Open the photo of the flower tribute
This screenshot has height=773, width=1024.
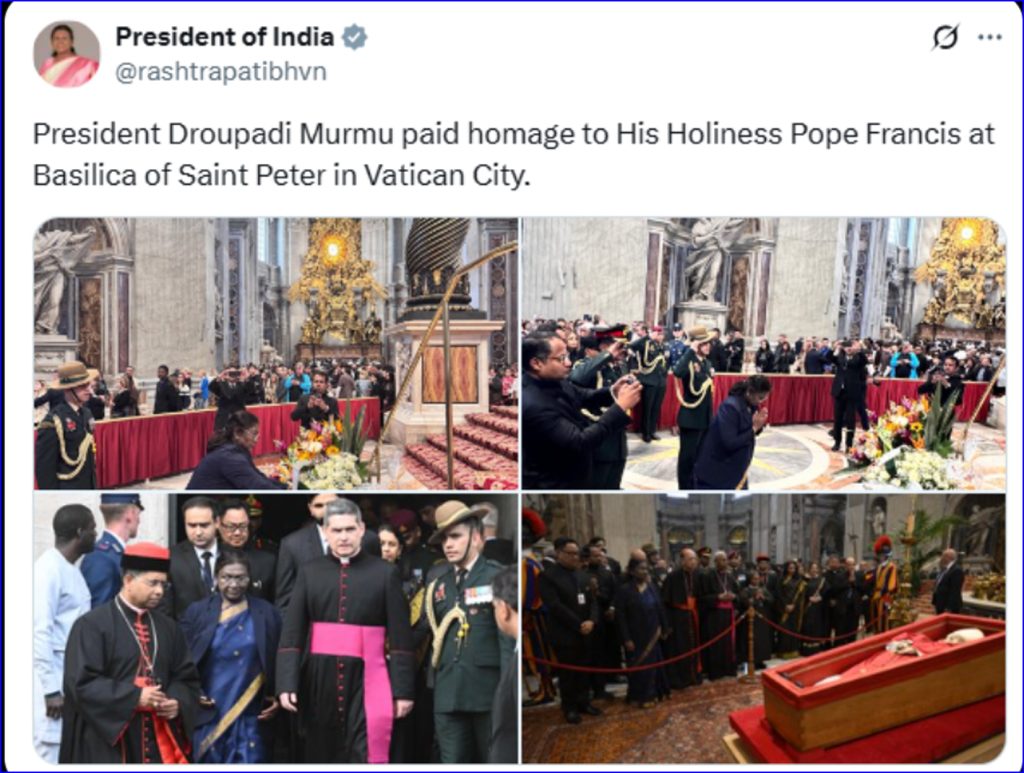[276, 353]
